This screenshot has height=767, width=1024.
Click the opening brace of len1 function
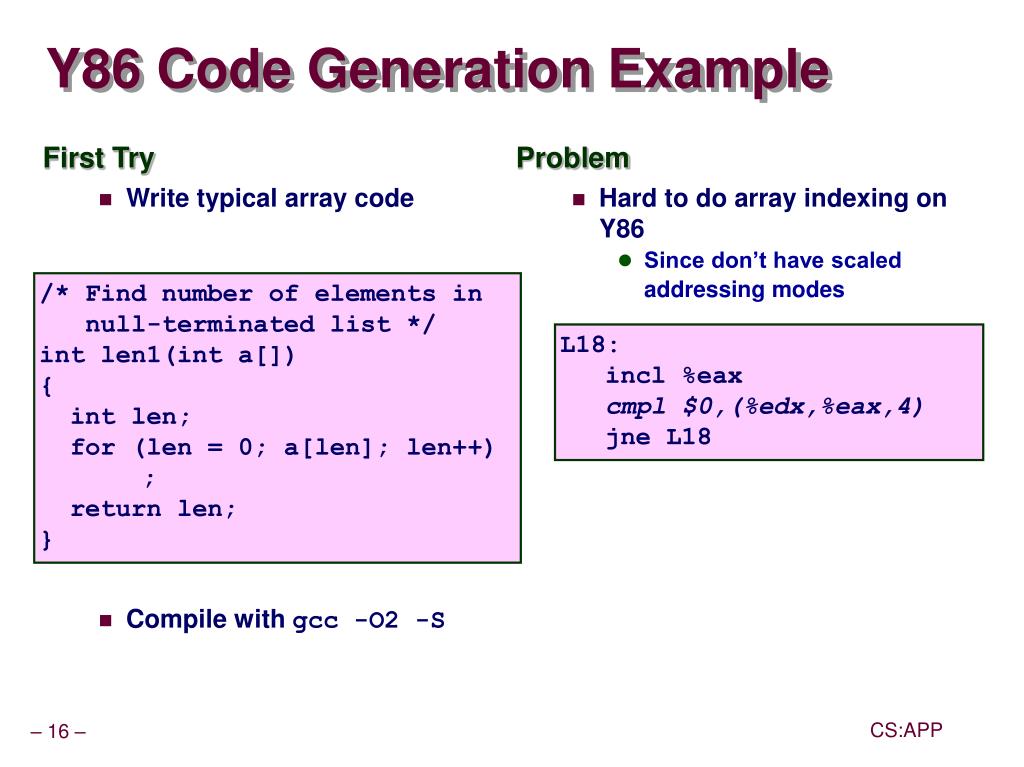(x=46, y=386)
